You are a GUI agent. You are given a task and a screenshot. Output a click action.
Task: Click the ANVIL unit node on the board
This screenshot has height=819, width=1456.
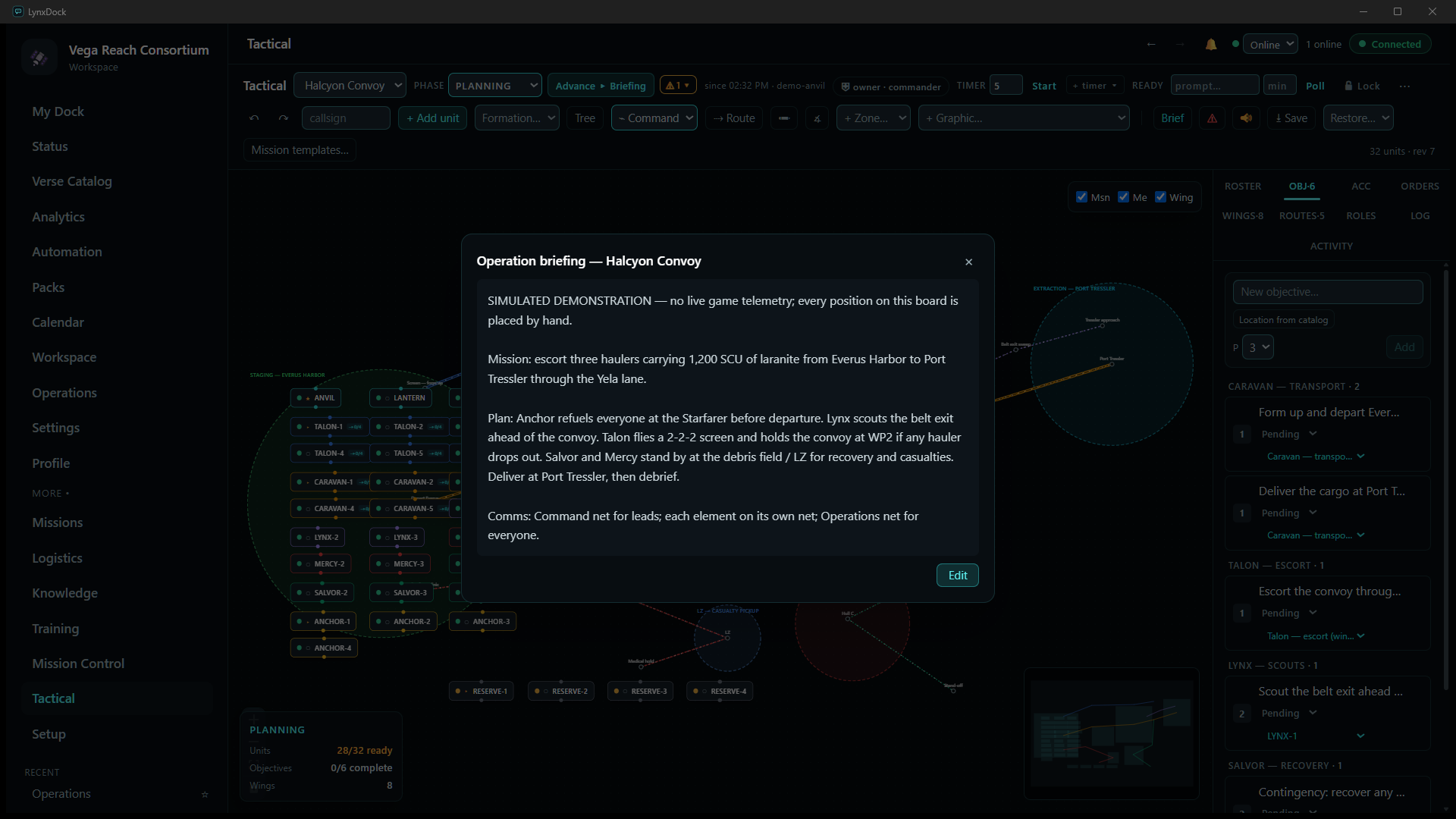tap(316, 398)
